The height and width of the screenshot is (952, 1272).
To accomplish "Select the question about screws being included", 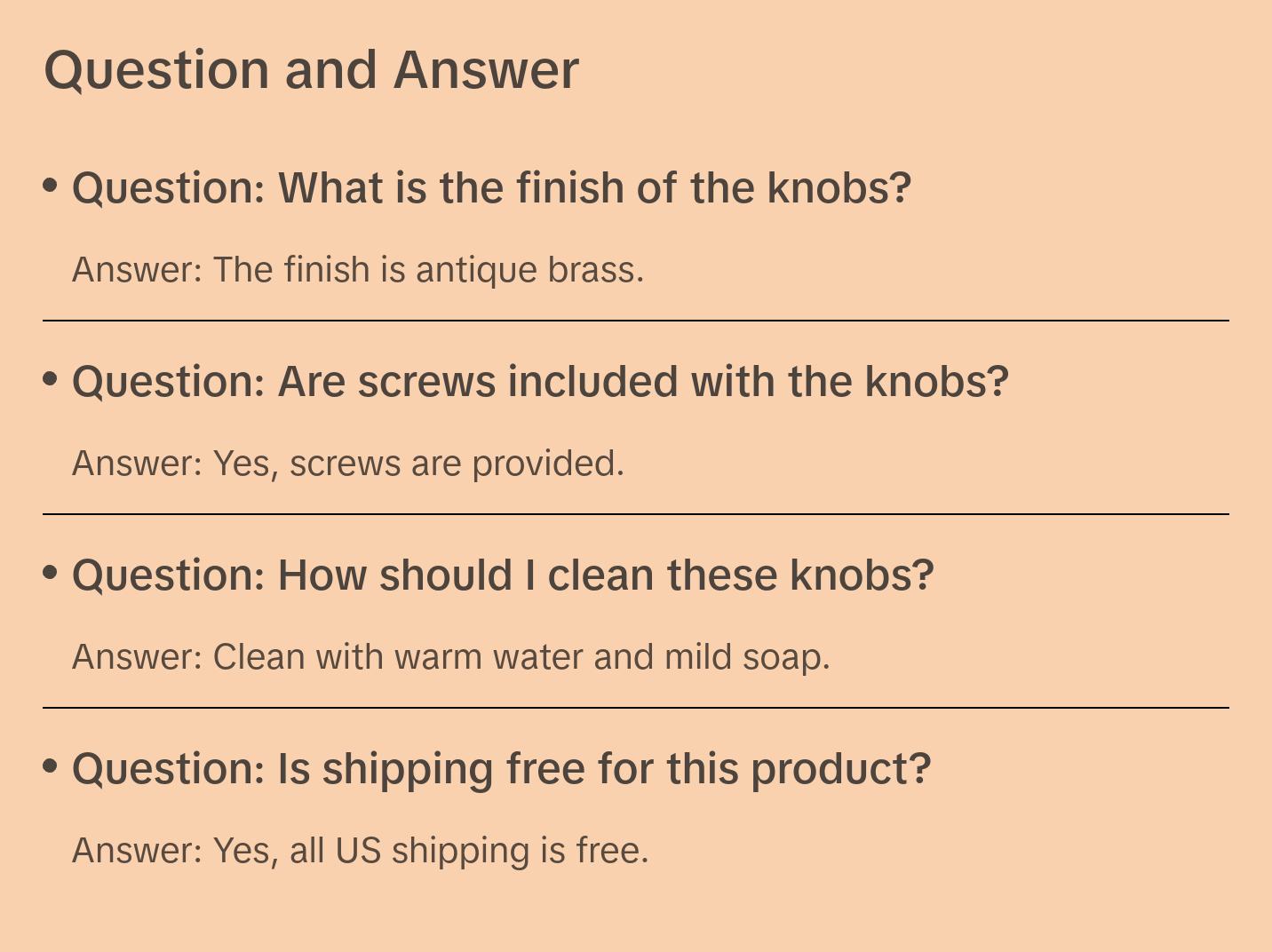I will (540, 382).
